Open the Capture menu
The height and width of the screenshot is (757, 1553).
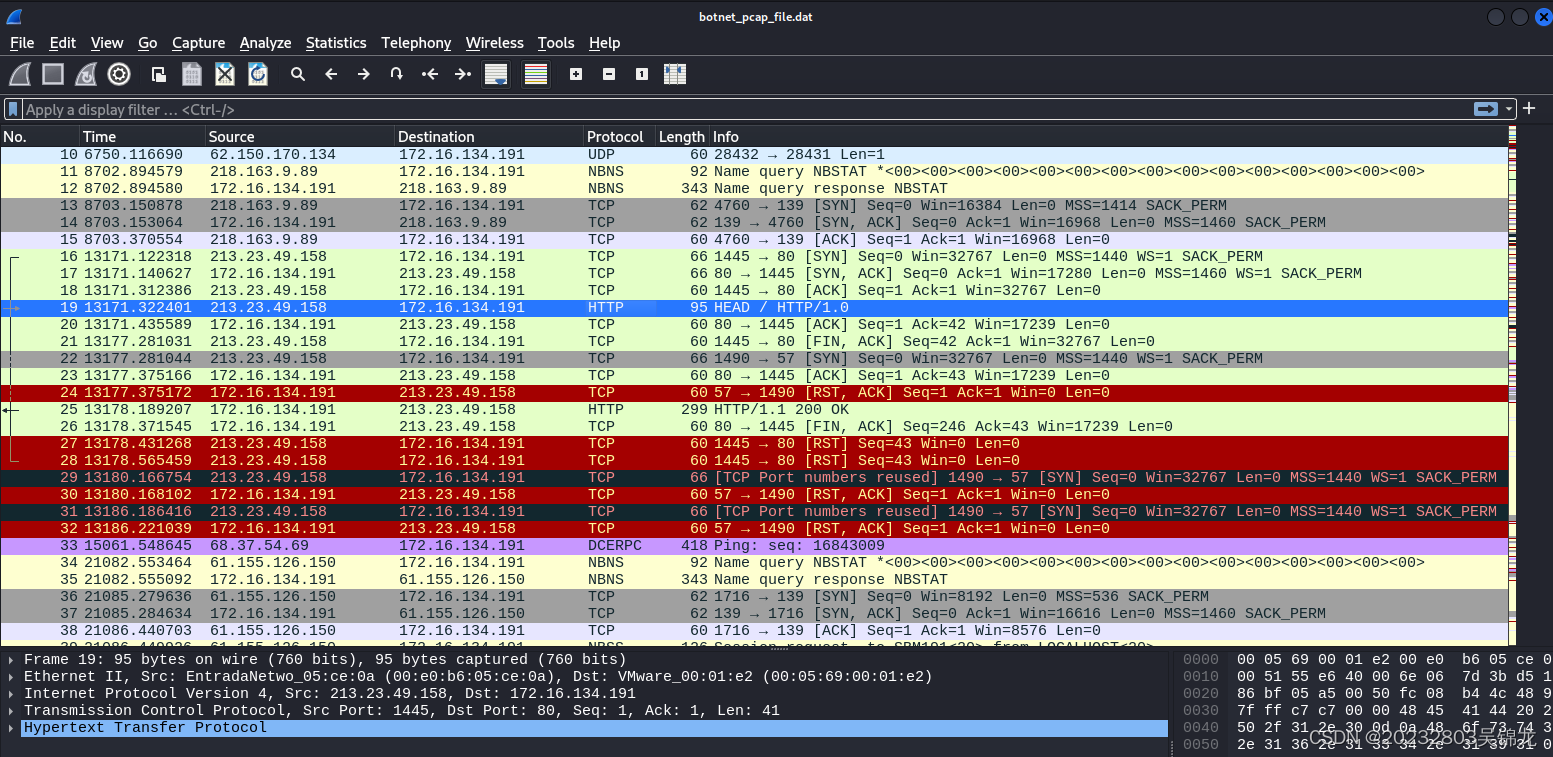(198, 43)
